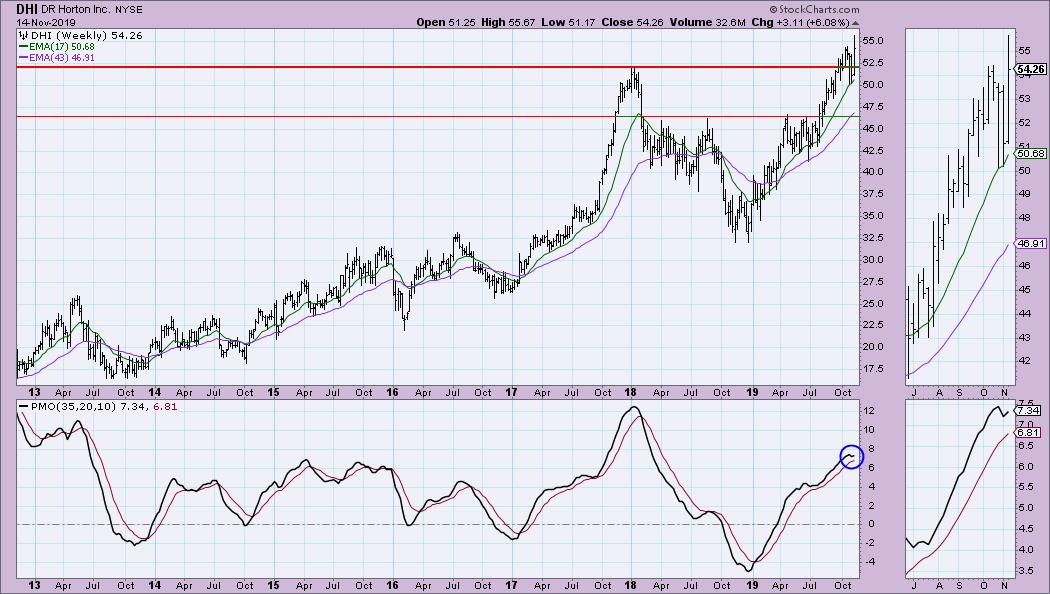Click the 22.5 price axis label
1050x594 pixels.
click(x=874, y=325)
